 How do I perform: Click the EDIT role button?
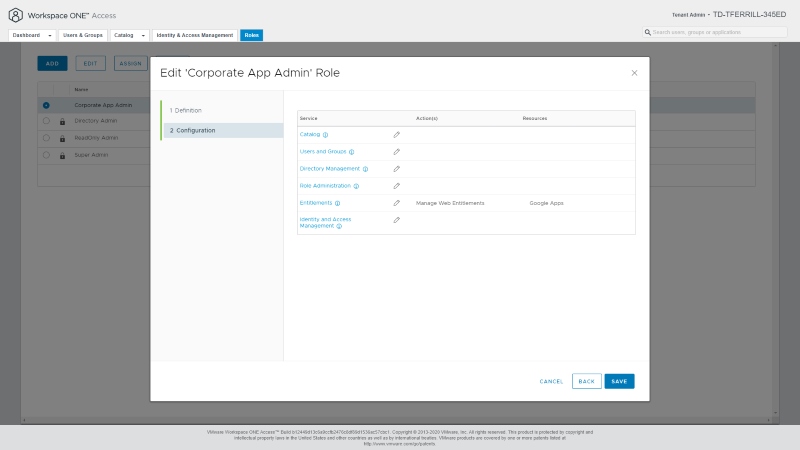click(90, 63)
